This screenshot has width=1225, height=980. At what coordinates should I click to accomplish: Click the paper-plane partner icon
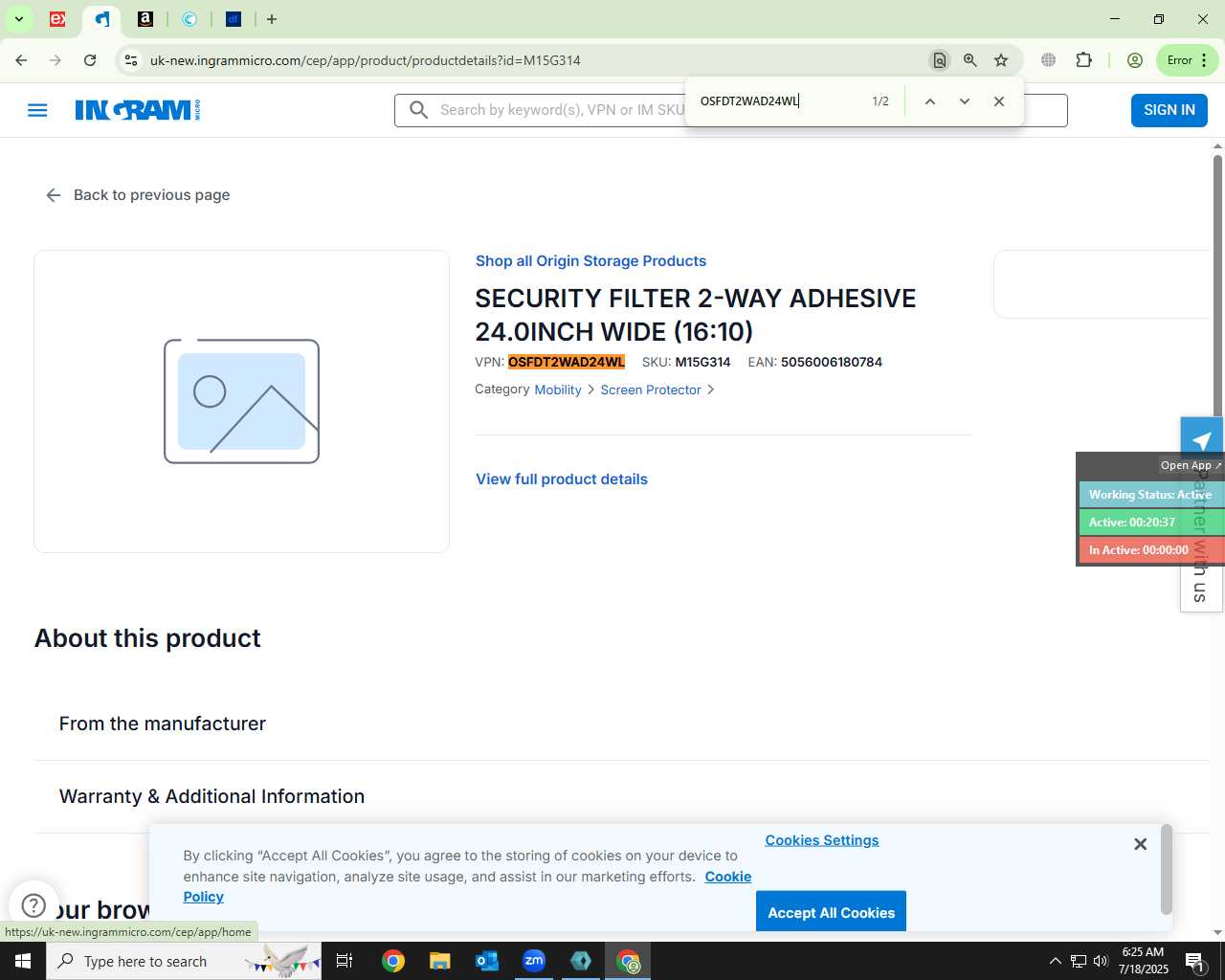tap(1202, 439)
